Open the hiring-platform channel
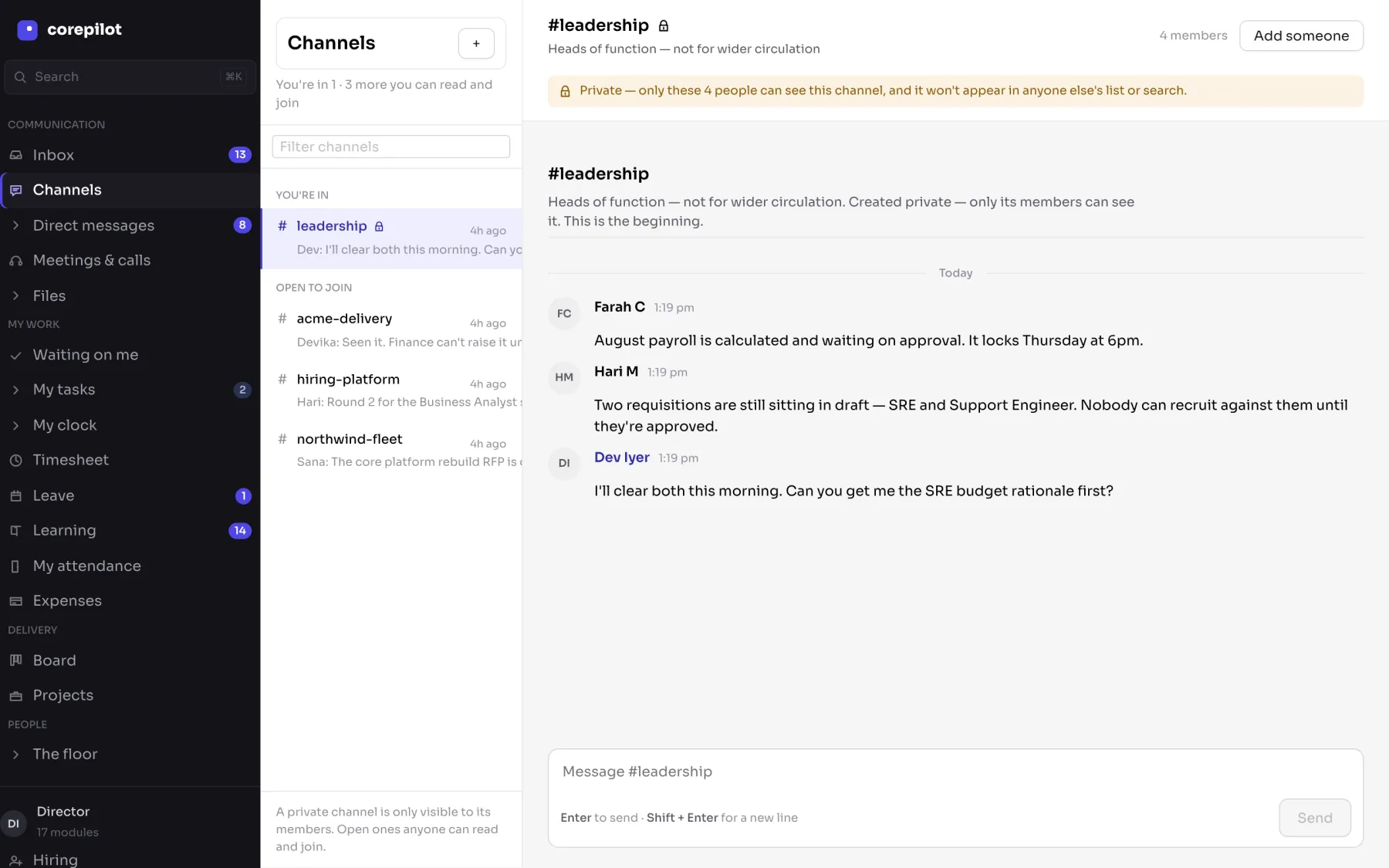 click(393, 390)
